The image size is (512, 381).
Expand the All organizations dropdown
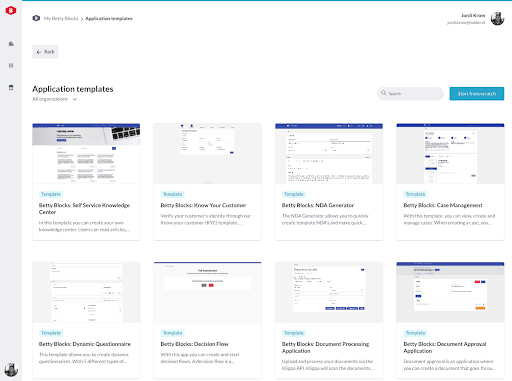(55, 99)
